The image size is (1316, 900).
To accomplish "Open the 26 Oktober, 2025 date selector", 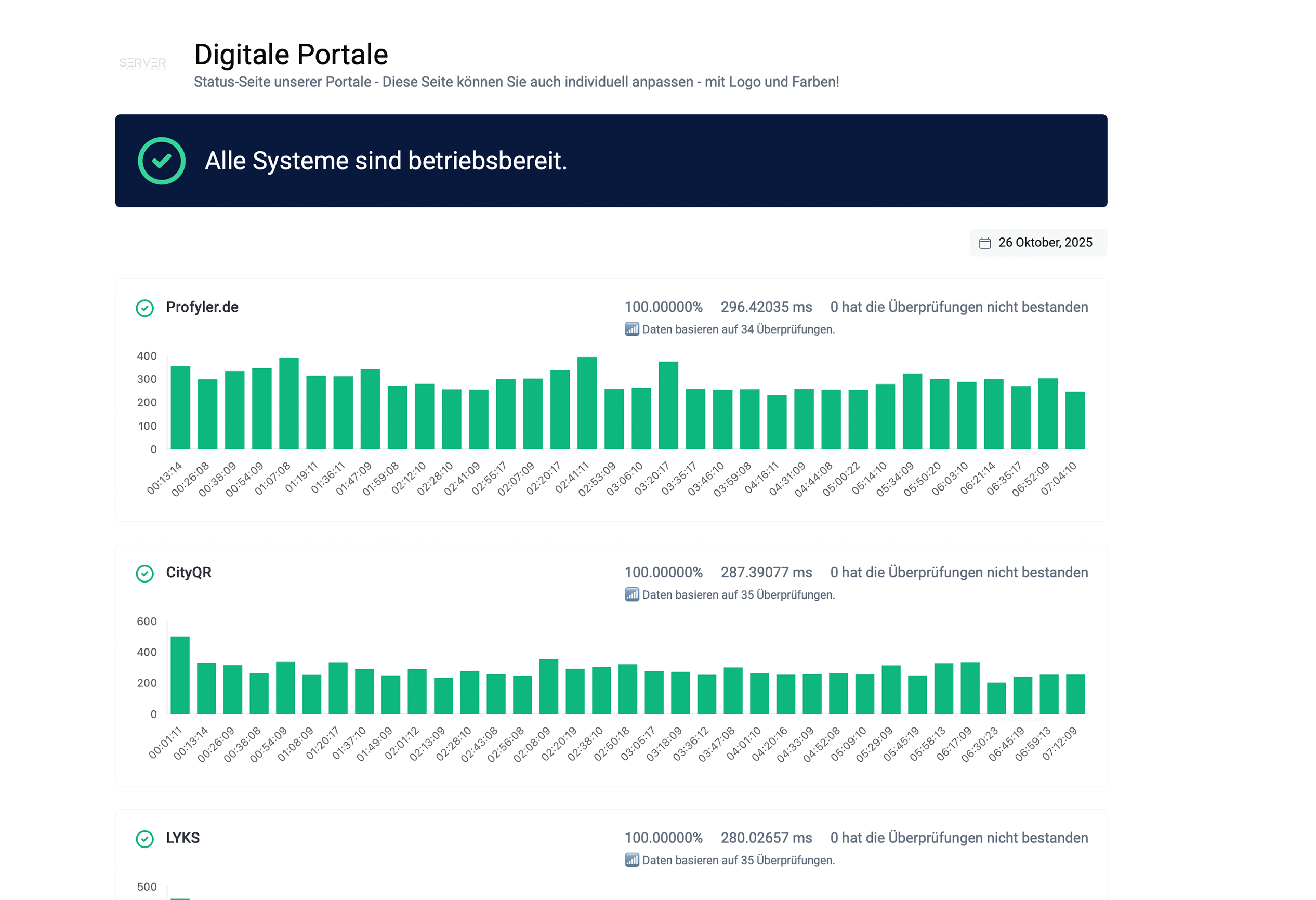I will pos(1044,242).
